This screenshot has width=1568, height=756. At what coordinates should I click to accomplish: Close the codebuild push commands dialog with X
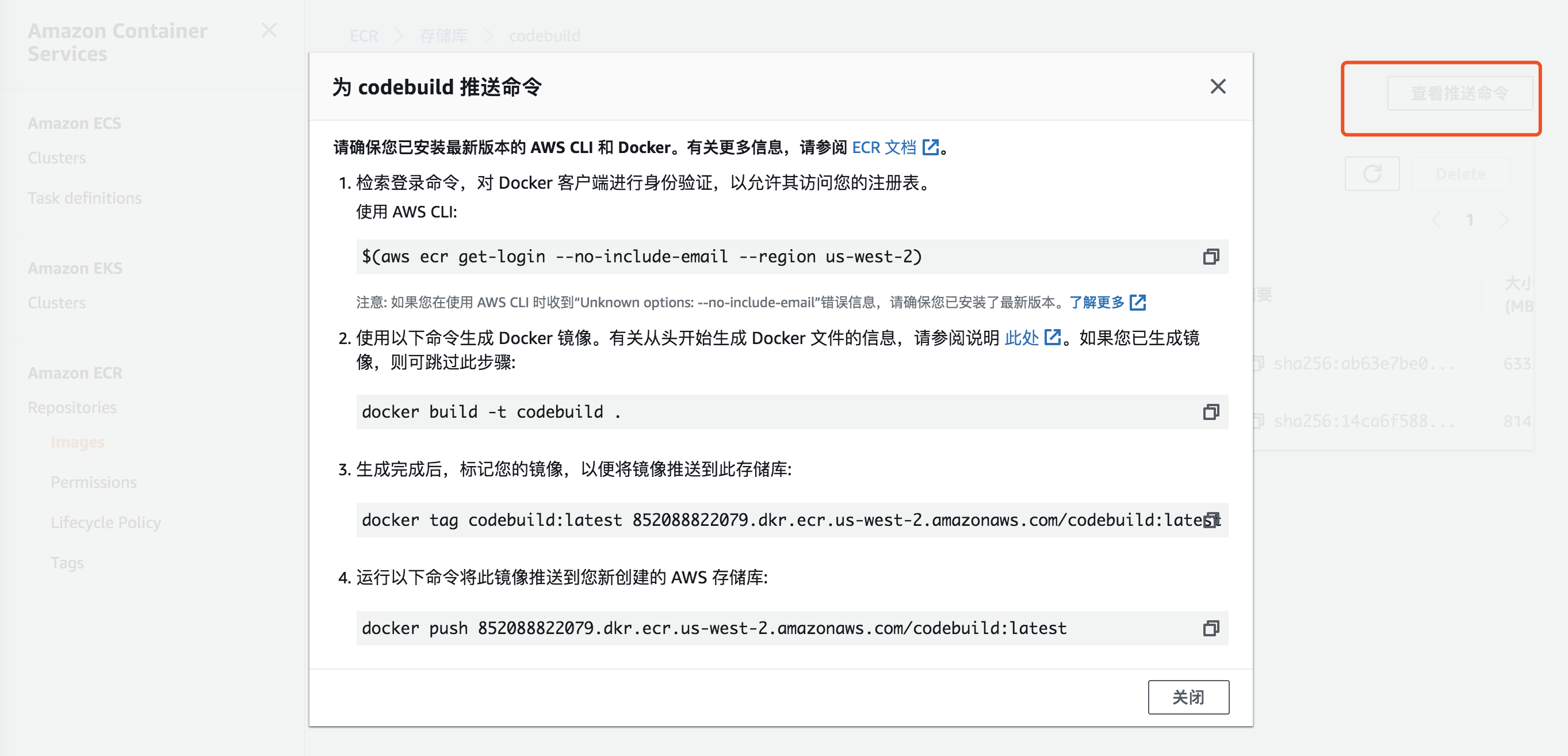(x=1217, y=86)
